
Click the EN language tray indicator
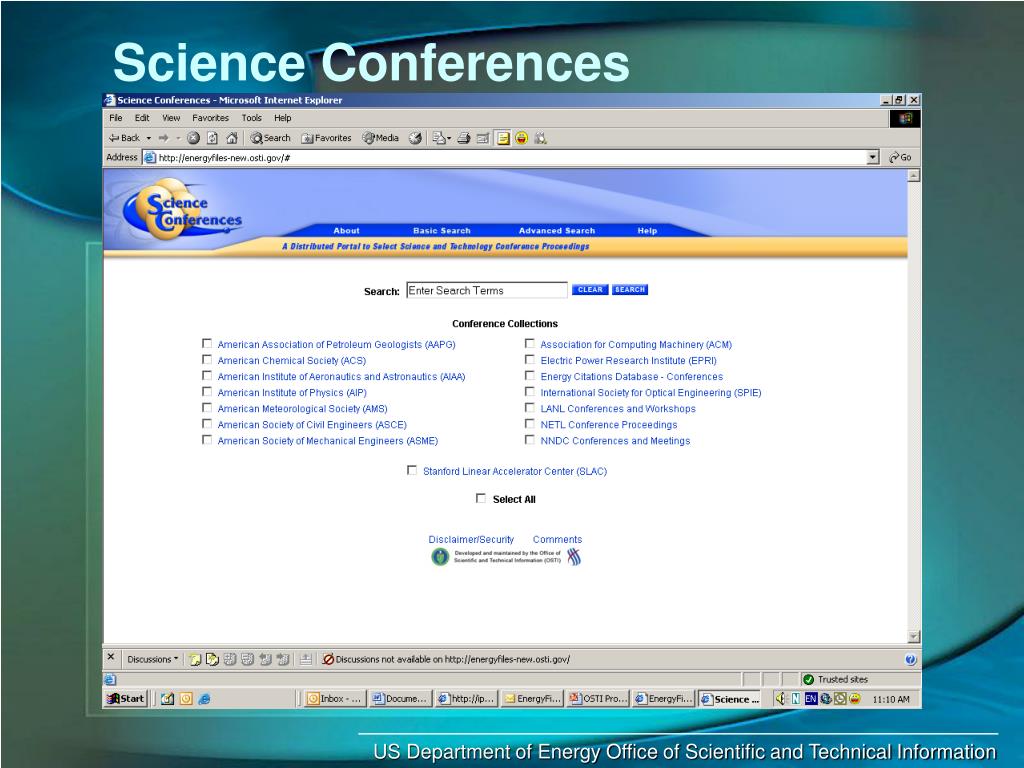click(811, 699)
